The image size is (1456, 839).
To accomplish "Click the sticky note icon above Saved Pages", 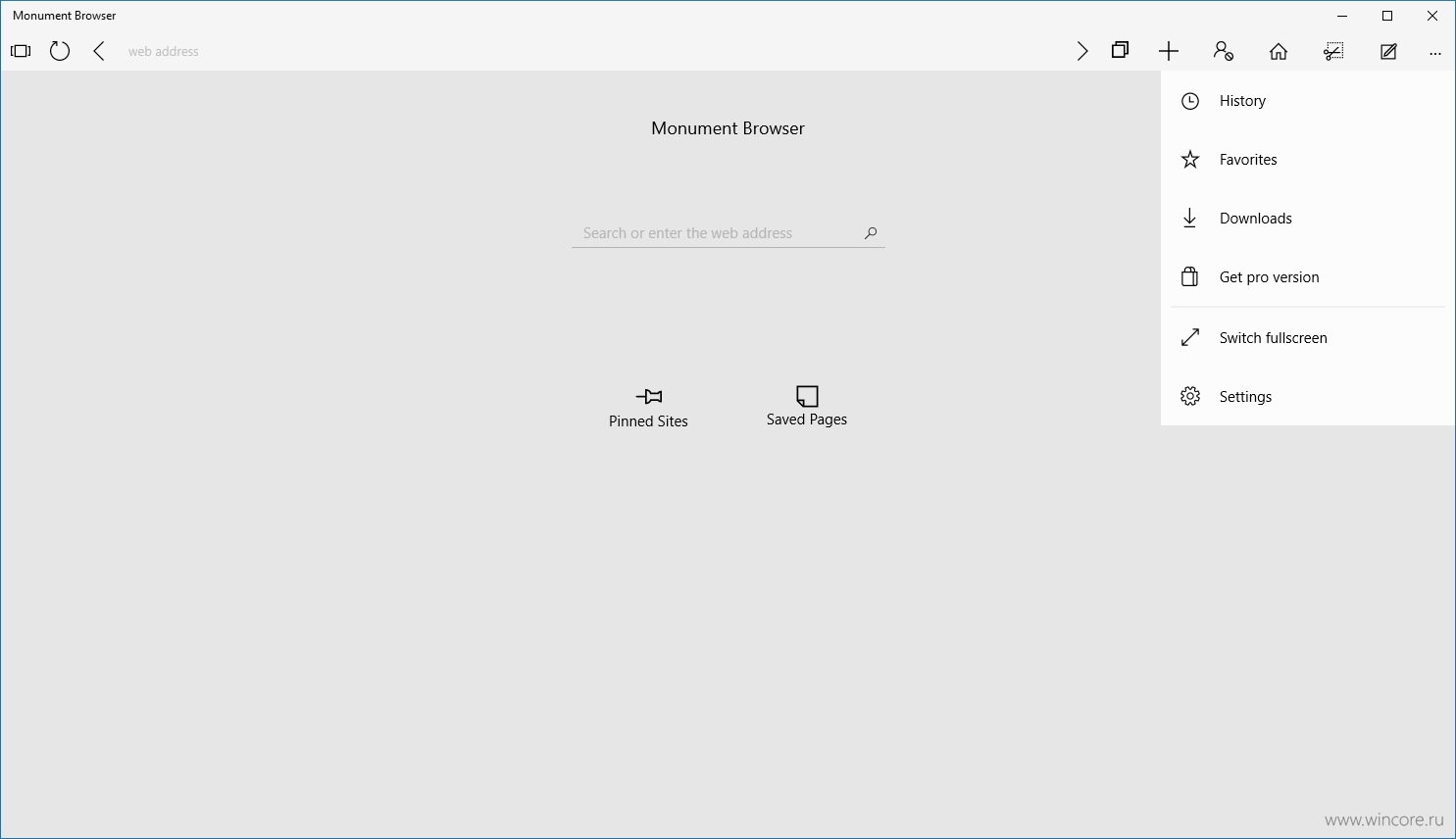I will 807,396.
